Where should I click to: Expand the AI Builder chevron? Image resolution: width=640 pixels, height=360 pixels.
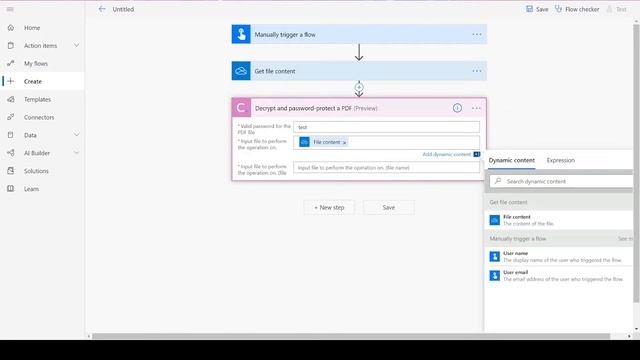tap(76, 153)
